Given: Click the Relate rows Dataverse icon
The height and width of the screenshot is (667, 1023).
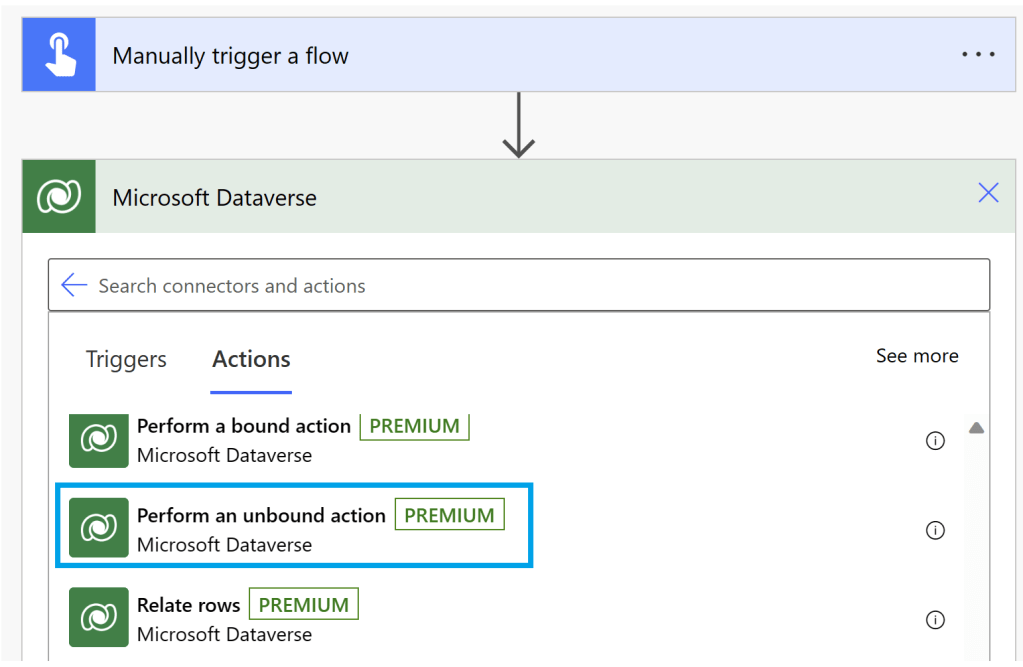Looking at the screenshot, I should pyautogui.click(x=99, y=617).
